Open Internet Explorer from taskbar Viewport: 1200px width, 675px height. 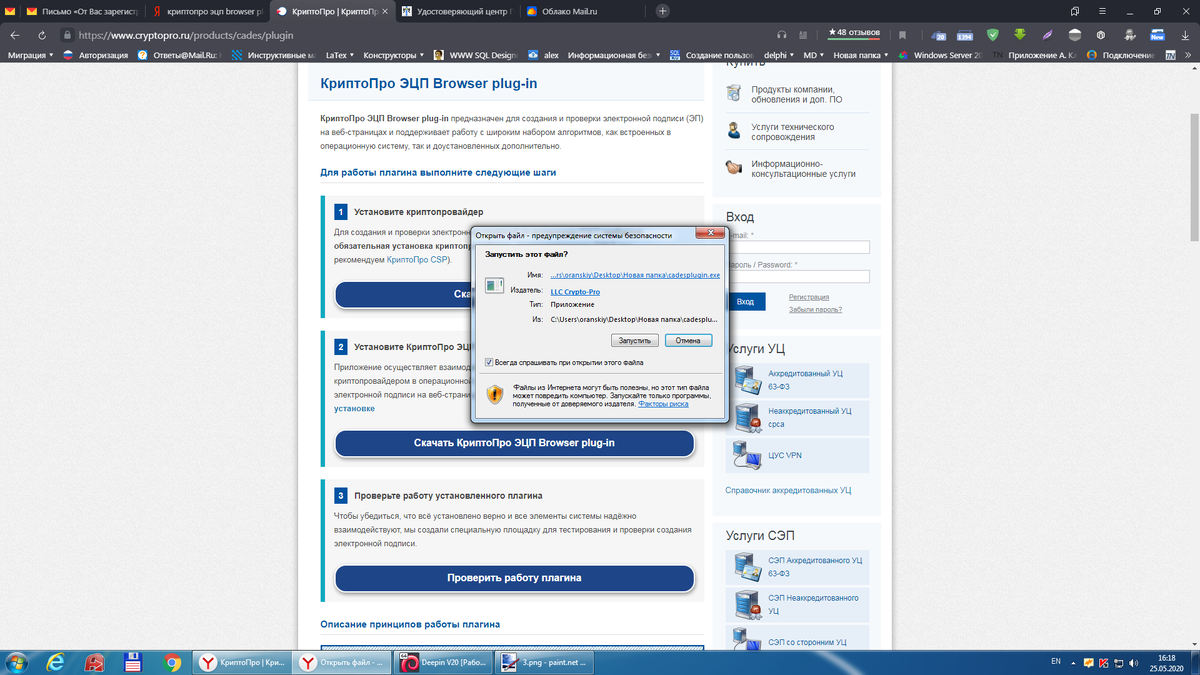point(56,662)
